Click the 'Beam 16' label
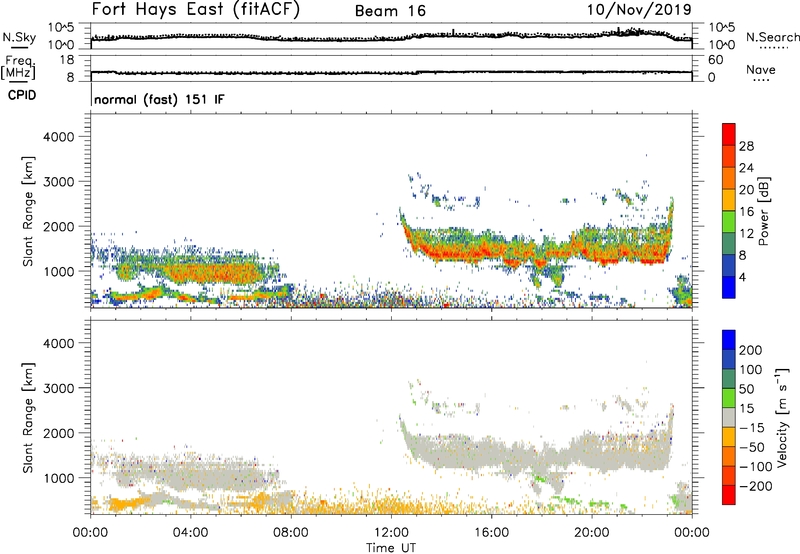This screenshot has height=554, width=800. tap(390, 11)
